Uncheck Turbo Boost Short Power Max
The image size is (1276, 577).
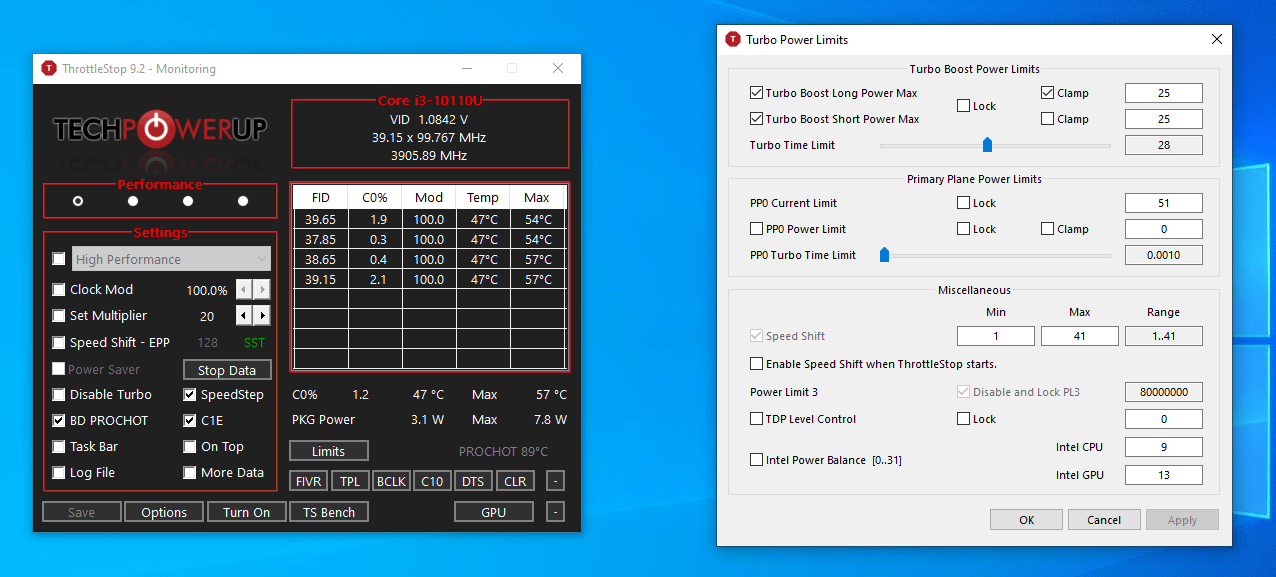pyautogui.click(x=757, y=119)
